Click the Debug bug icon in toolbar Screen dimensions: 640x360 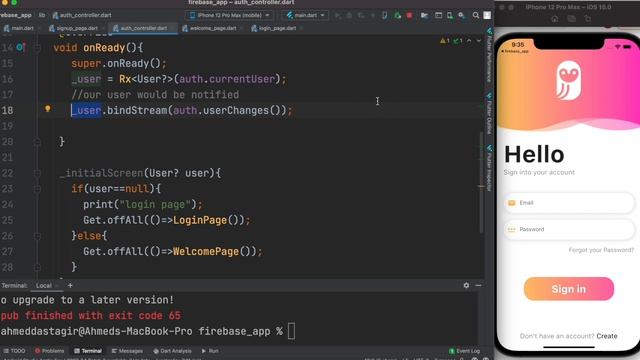349,16
